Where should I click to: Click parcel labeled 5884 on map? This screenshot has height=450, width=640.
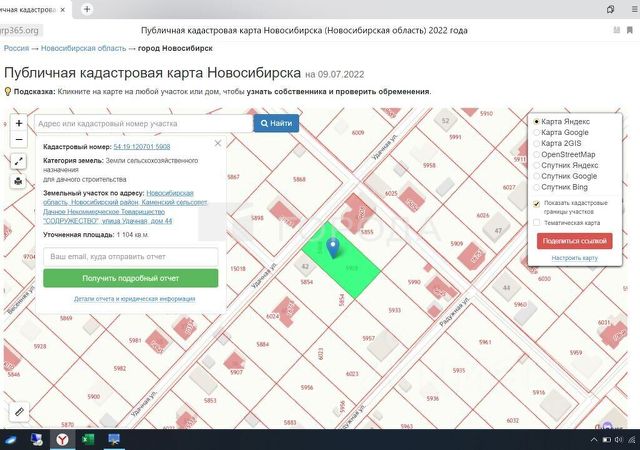pos(263,344)
